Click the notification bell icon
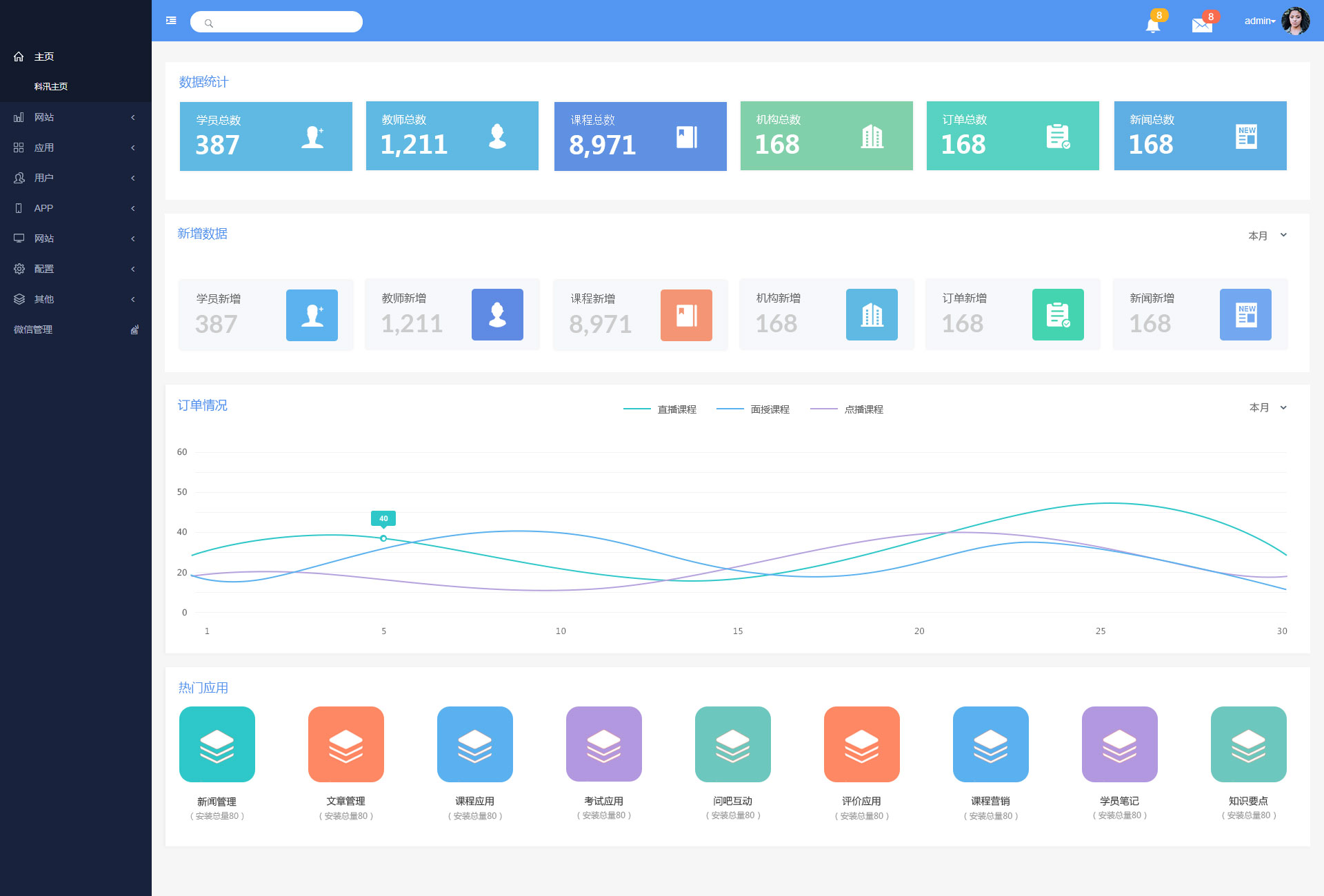1324x896 pixels. (1152, 26)
